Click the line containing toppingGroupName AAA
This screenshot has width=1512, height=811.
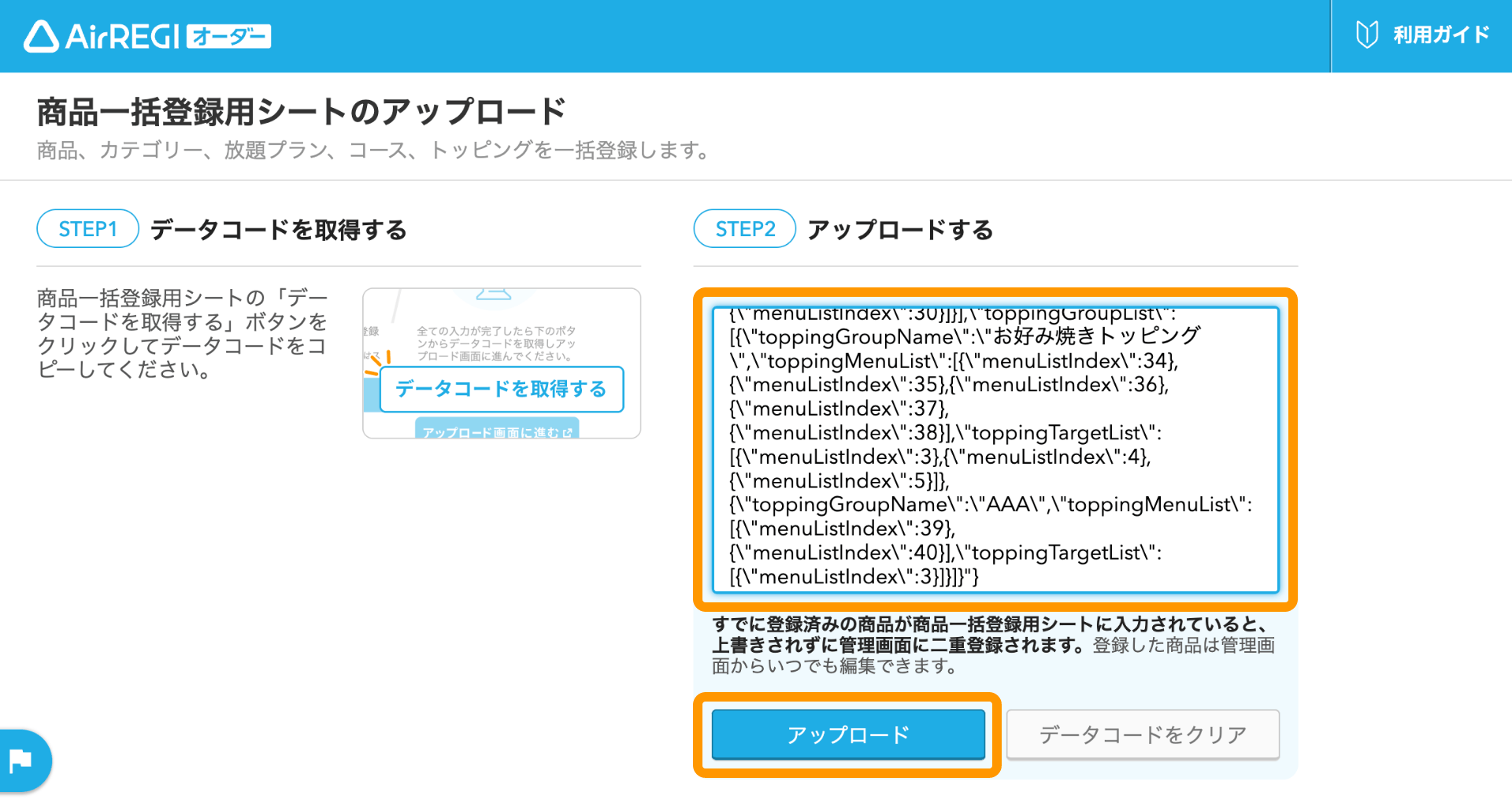991,504
